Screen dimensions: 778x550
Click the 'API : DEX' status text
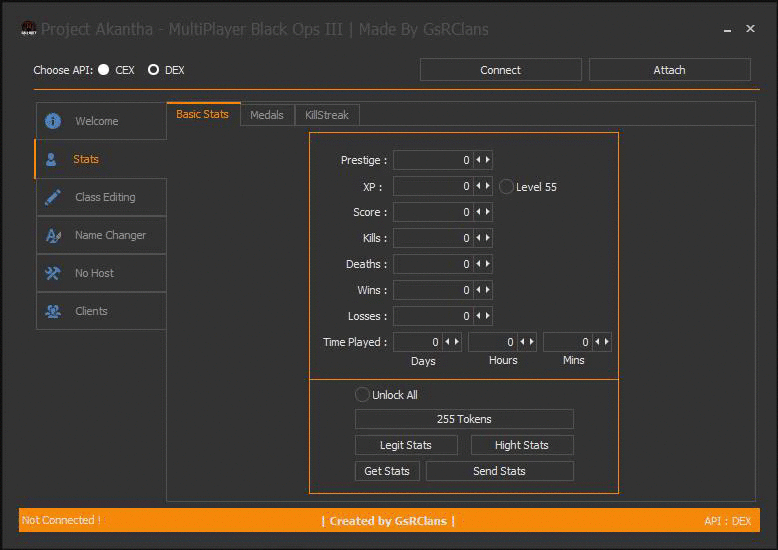[x=727, y=521]
